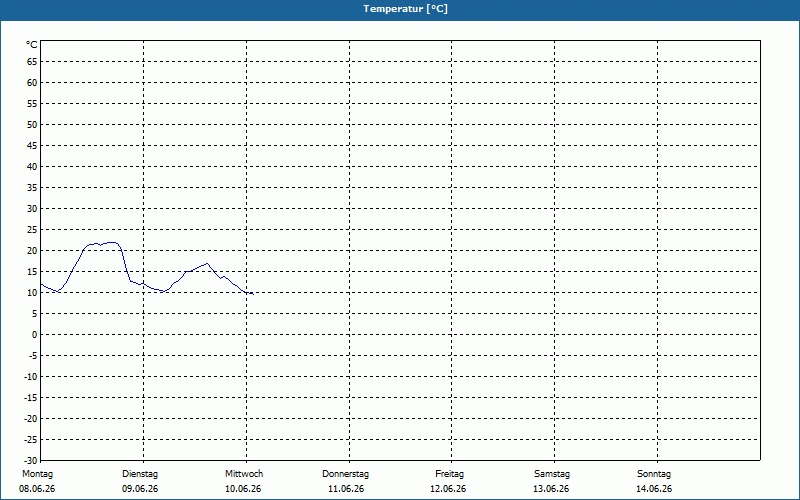The height and width of the screenshot is (500, 800).
Task: Select the -20 y-axis value
Action: point(31,418)
